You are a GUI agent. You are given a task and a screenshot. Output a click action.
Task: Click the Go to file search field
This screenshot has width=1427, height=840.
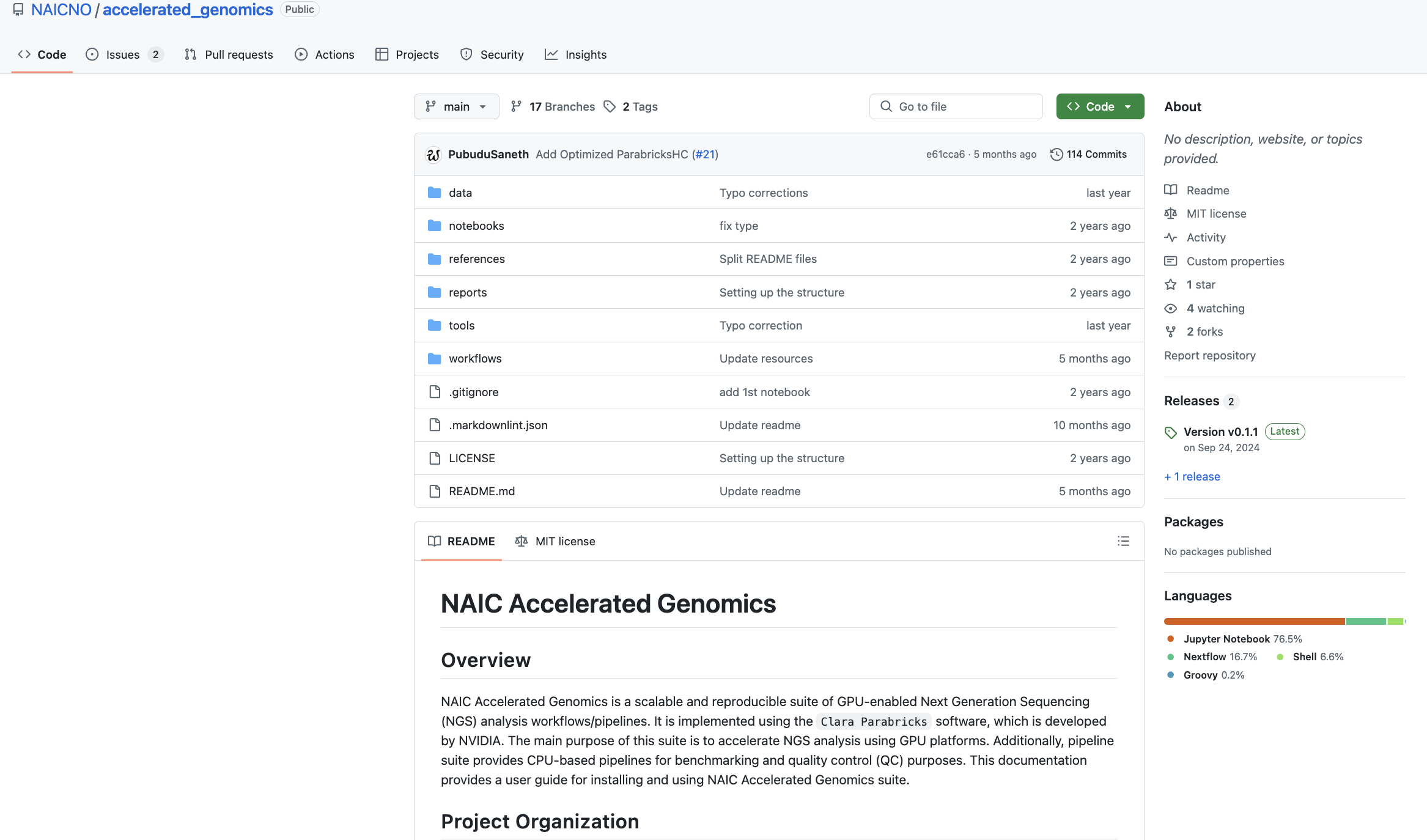[x=956, y=106]
